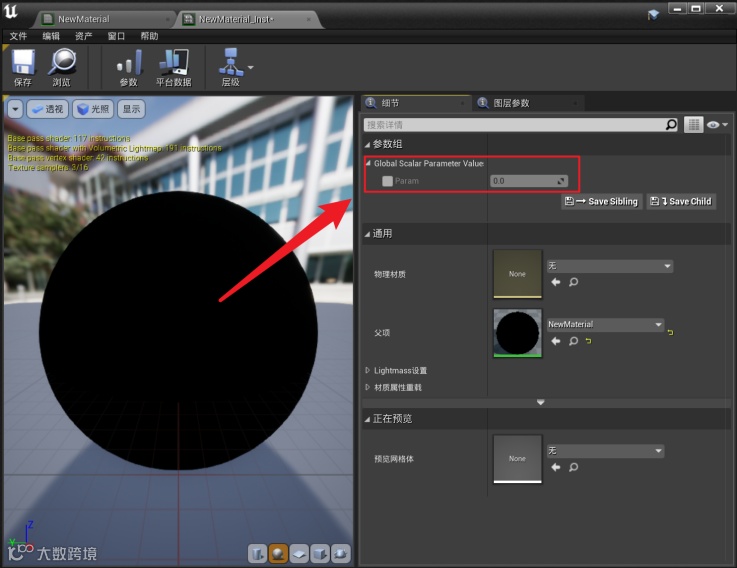Click the tutorial graduation cap icon

tap(653, 15)
